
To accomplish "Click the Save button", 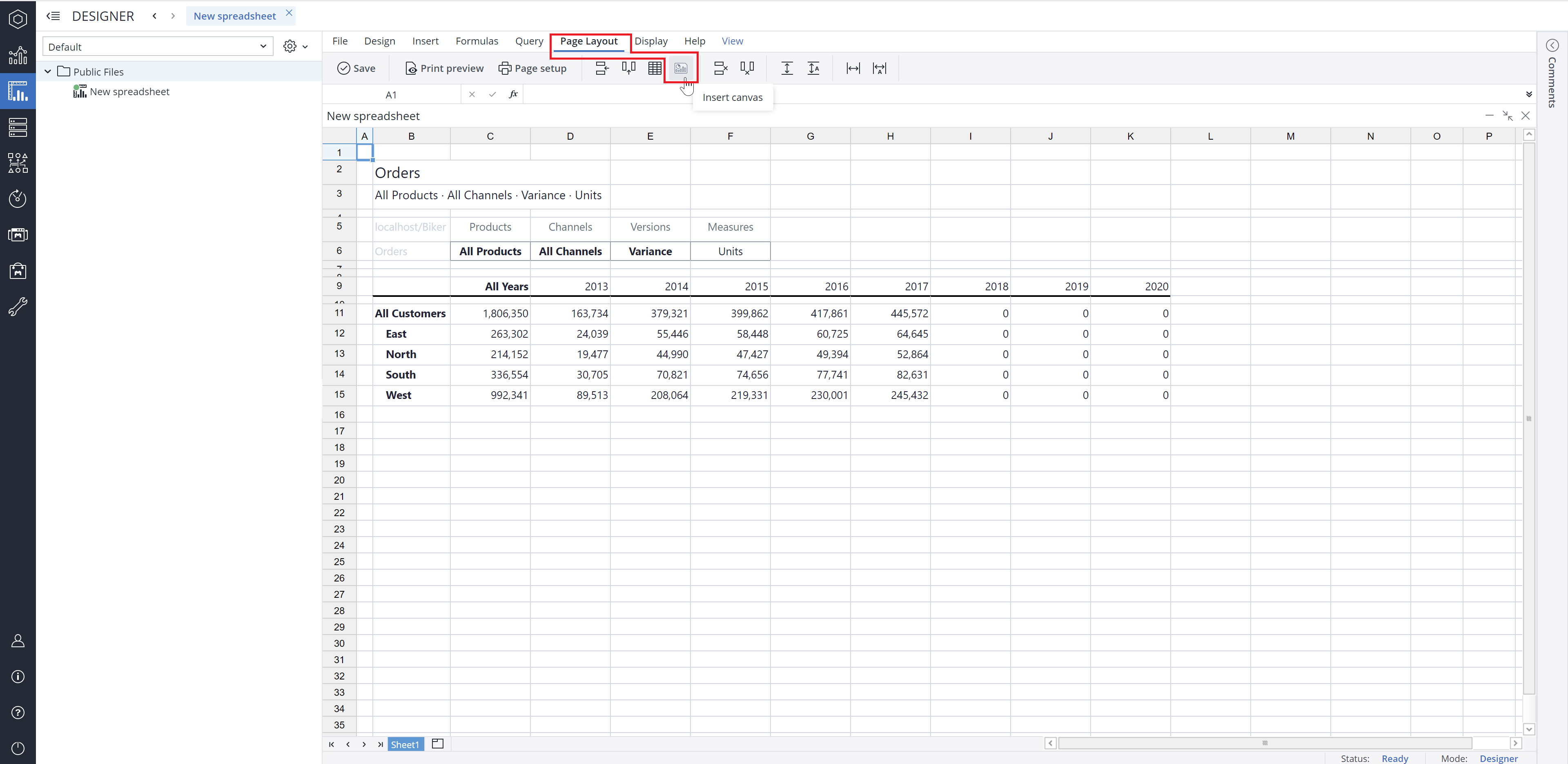I will (356, 68).
